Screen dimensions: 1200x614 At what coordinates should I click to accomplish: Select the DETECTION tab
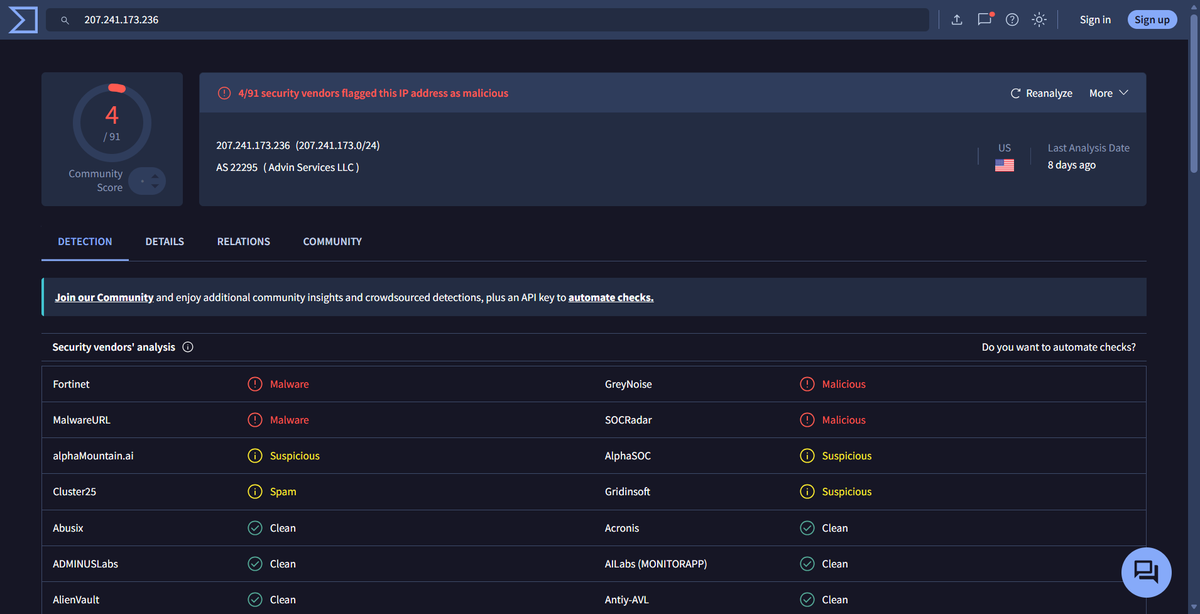tap(85, 241)
